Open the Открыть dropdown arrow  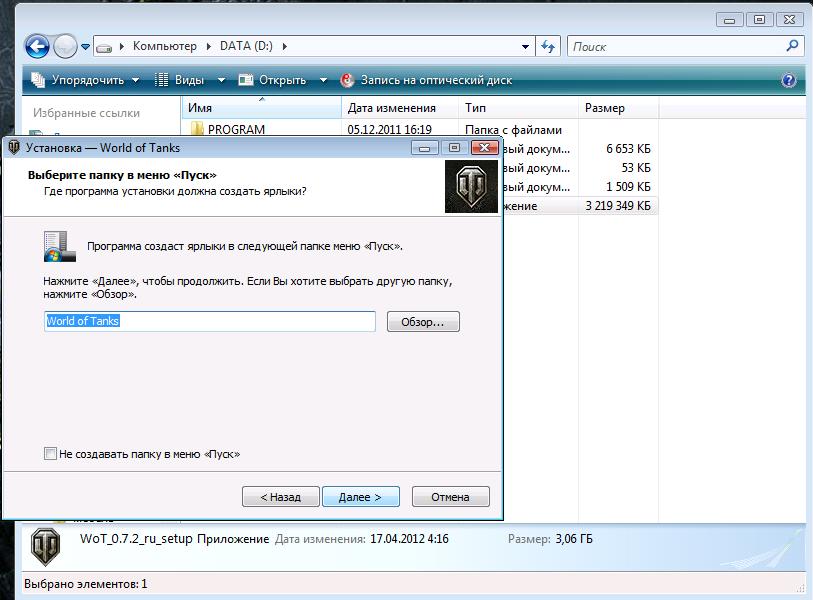(x=324, y=80)
